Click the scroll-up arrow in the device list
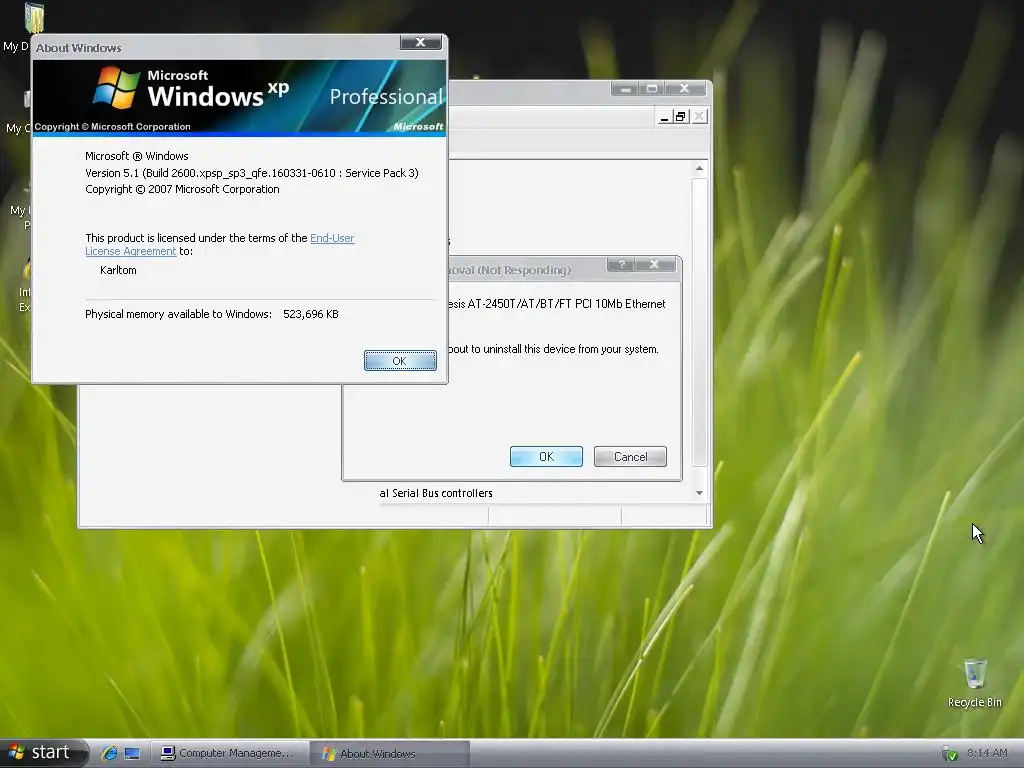 (699, 169)
